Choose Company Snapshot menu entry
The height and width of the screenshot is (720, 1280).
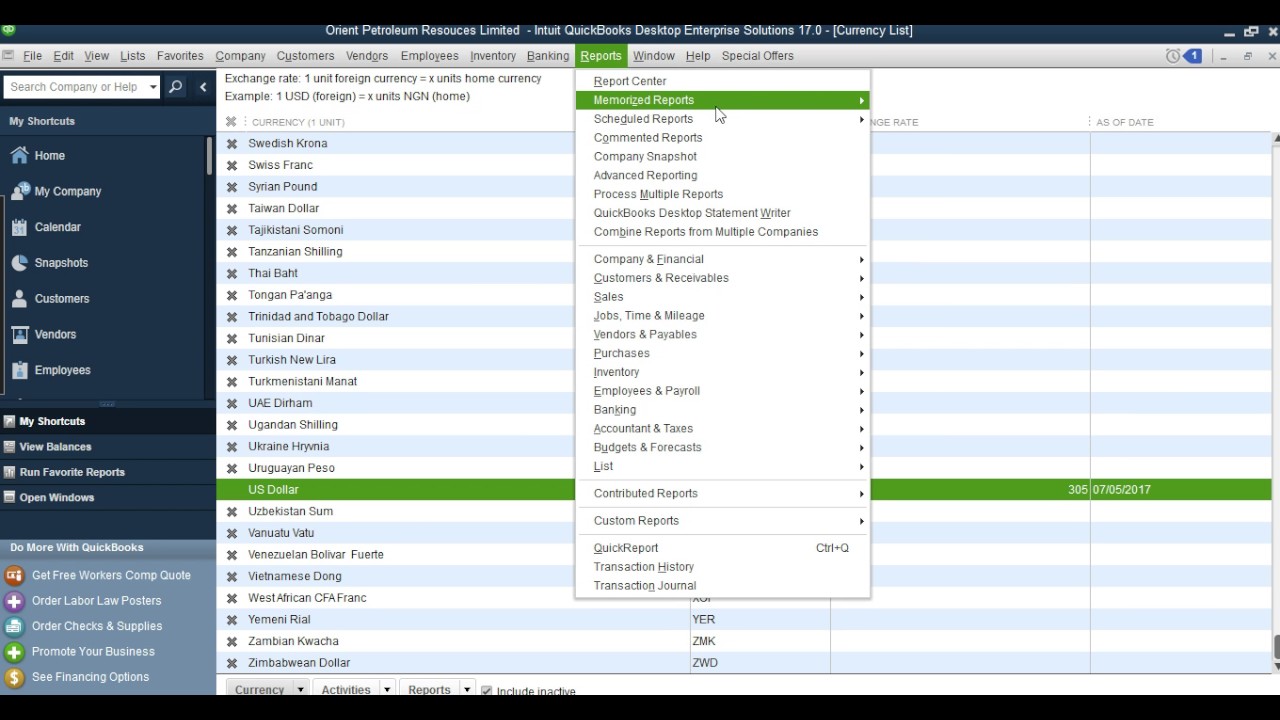[x=644, y=156]
